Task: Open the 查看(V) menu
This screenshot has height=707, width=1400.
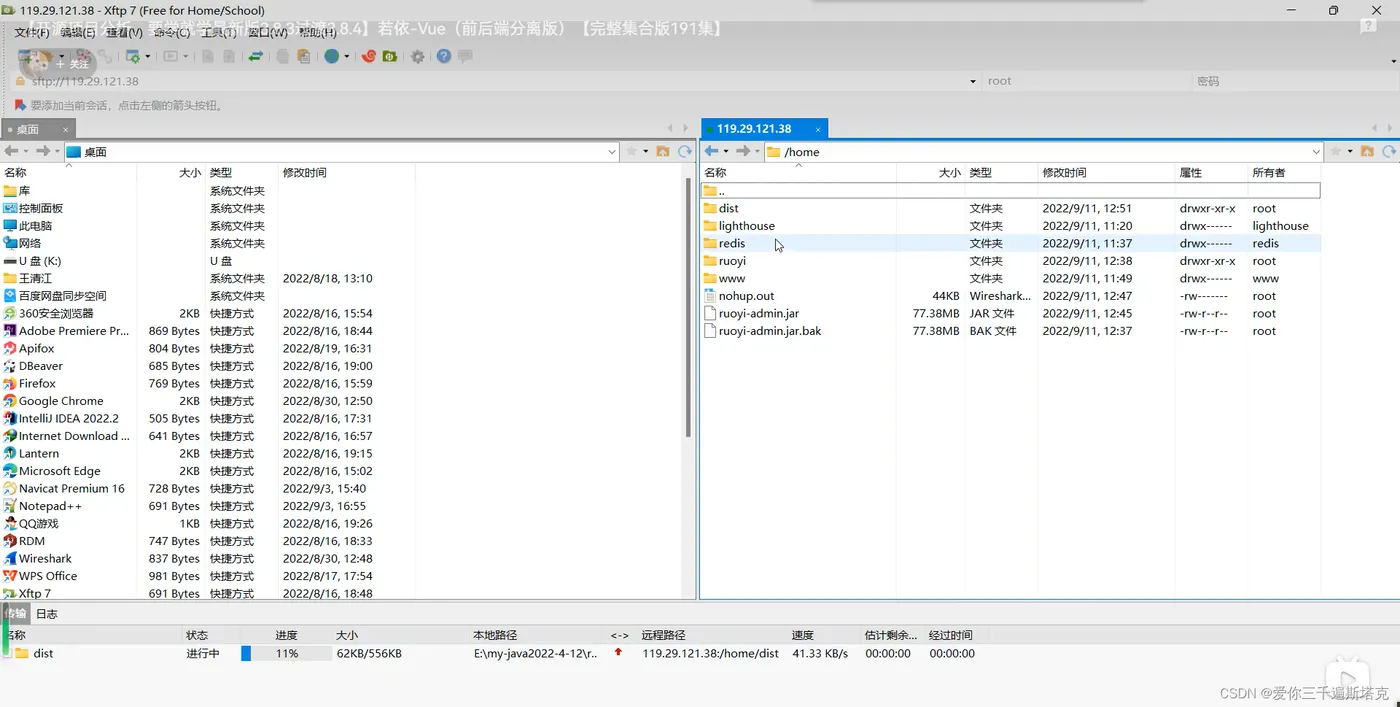Action: coord(124,32)
